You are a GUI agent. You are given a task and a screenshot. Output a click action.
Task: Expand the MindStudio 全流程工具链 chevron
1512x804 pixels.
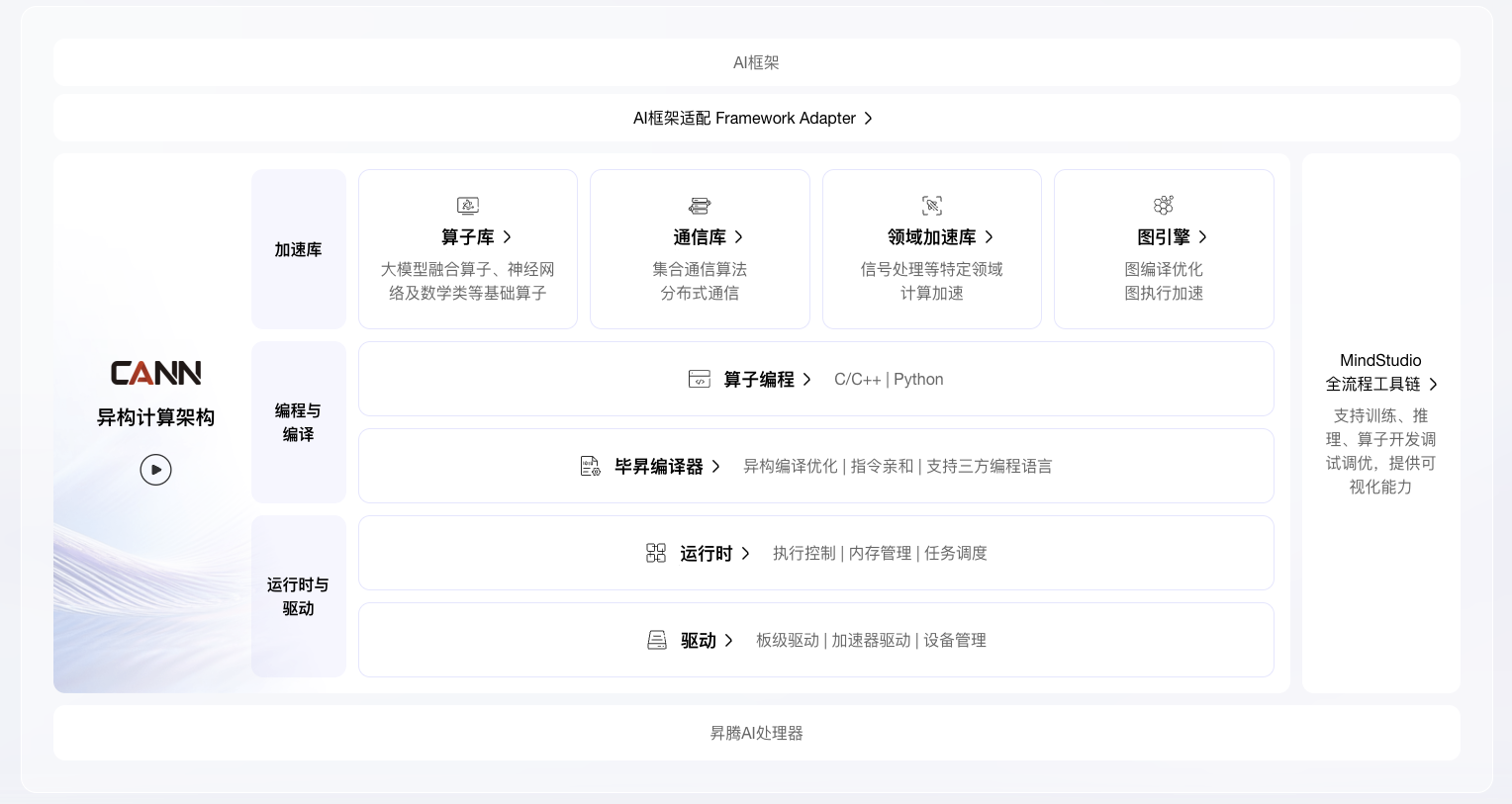1433,384
